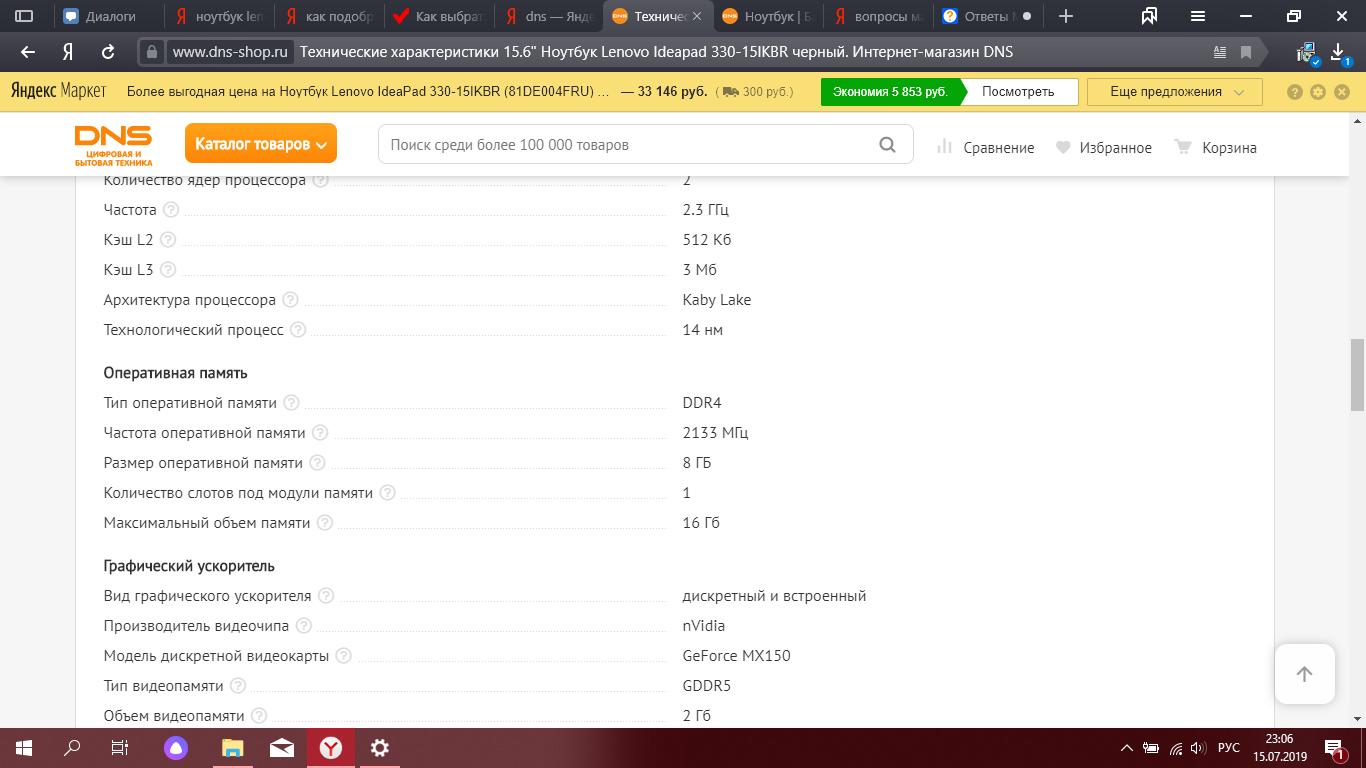Click help icon for Кэш L3

pos(168,270)
